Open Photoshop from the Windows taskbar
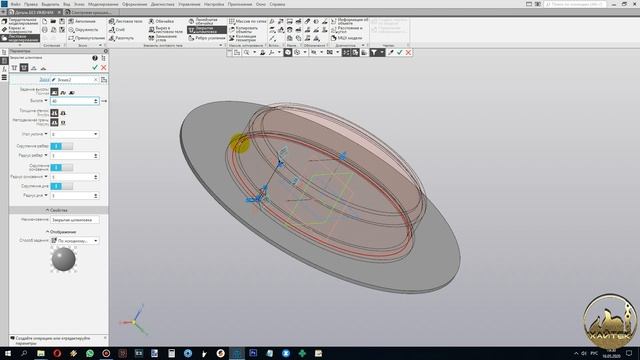The image size is (640, 360). click(x=253, y=353)
